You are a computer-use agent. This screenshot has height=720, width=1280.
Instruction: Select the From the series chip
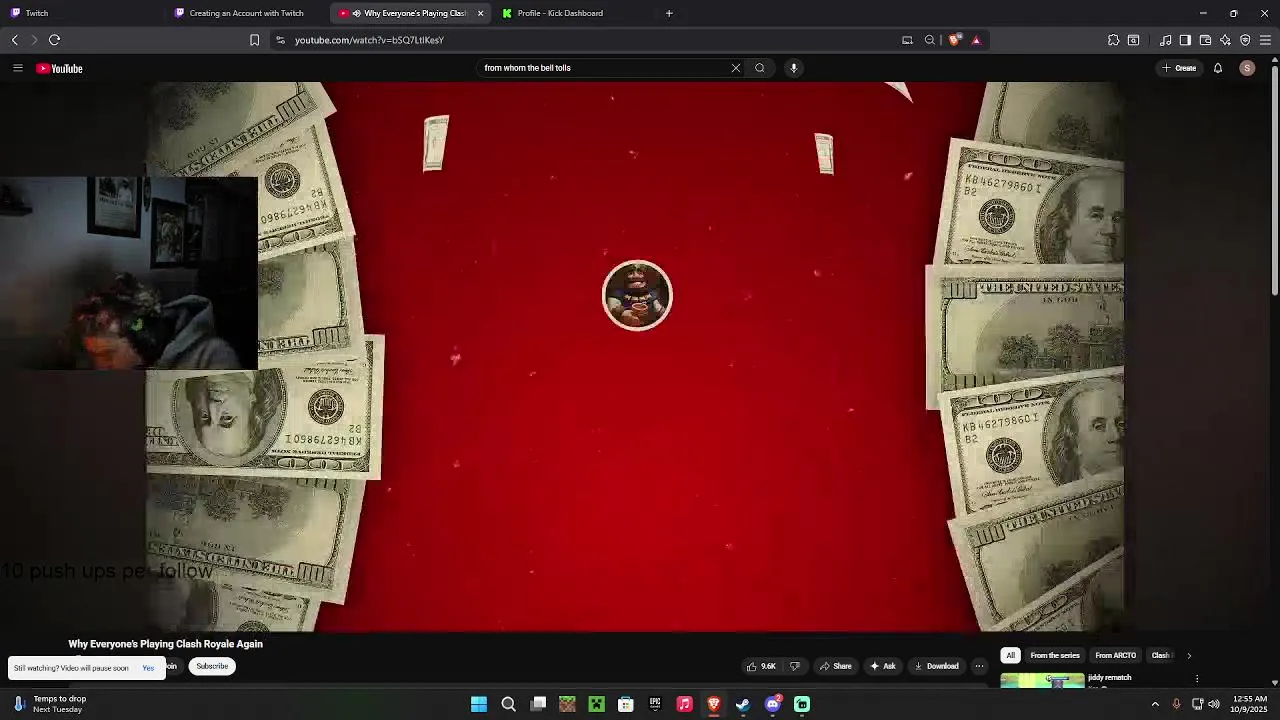(1055, 655)
